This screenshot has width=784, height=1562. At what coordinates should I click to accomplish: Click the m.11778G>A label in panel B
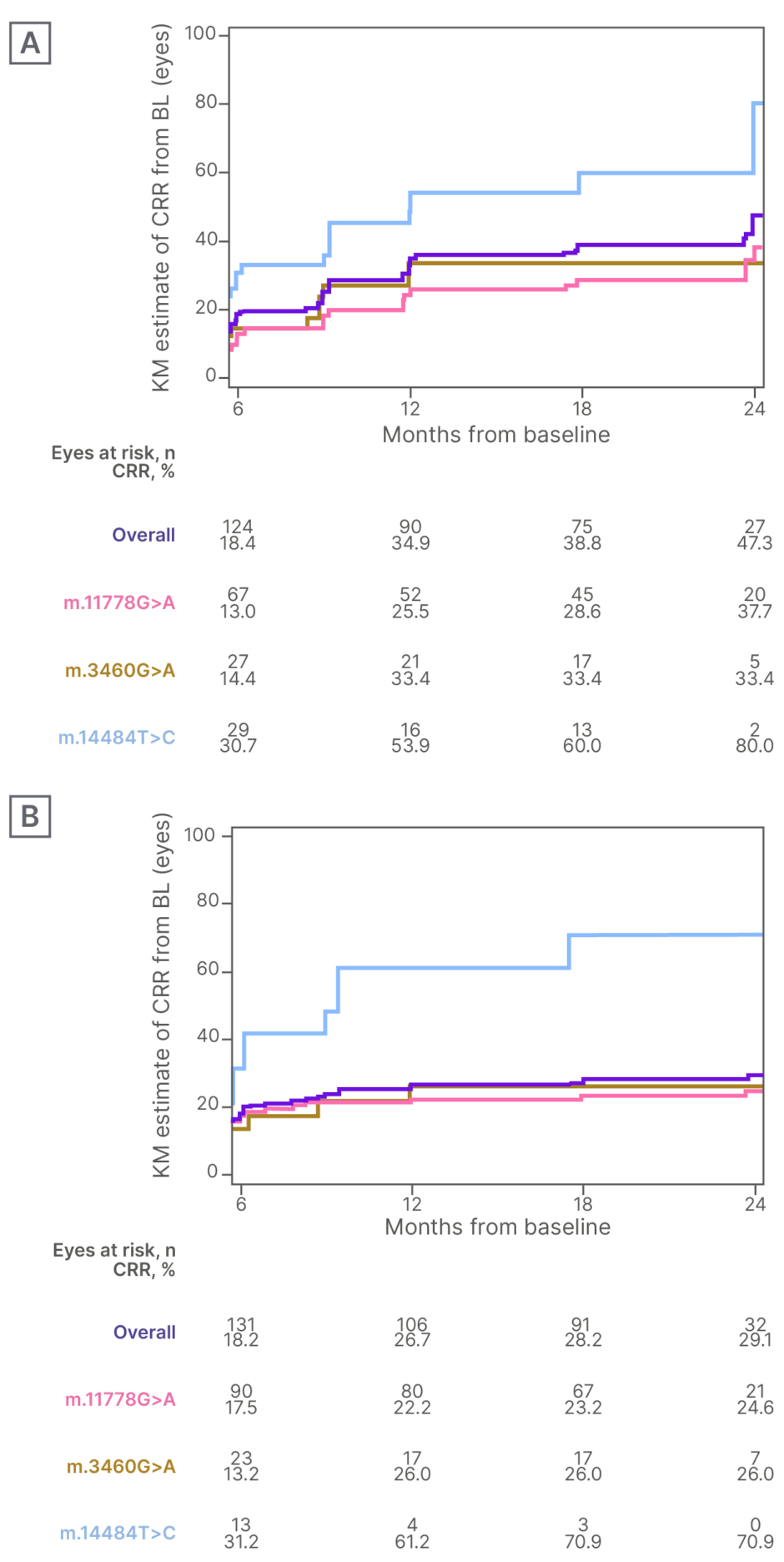click(120, 1399)
